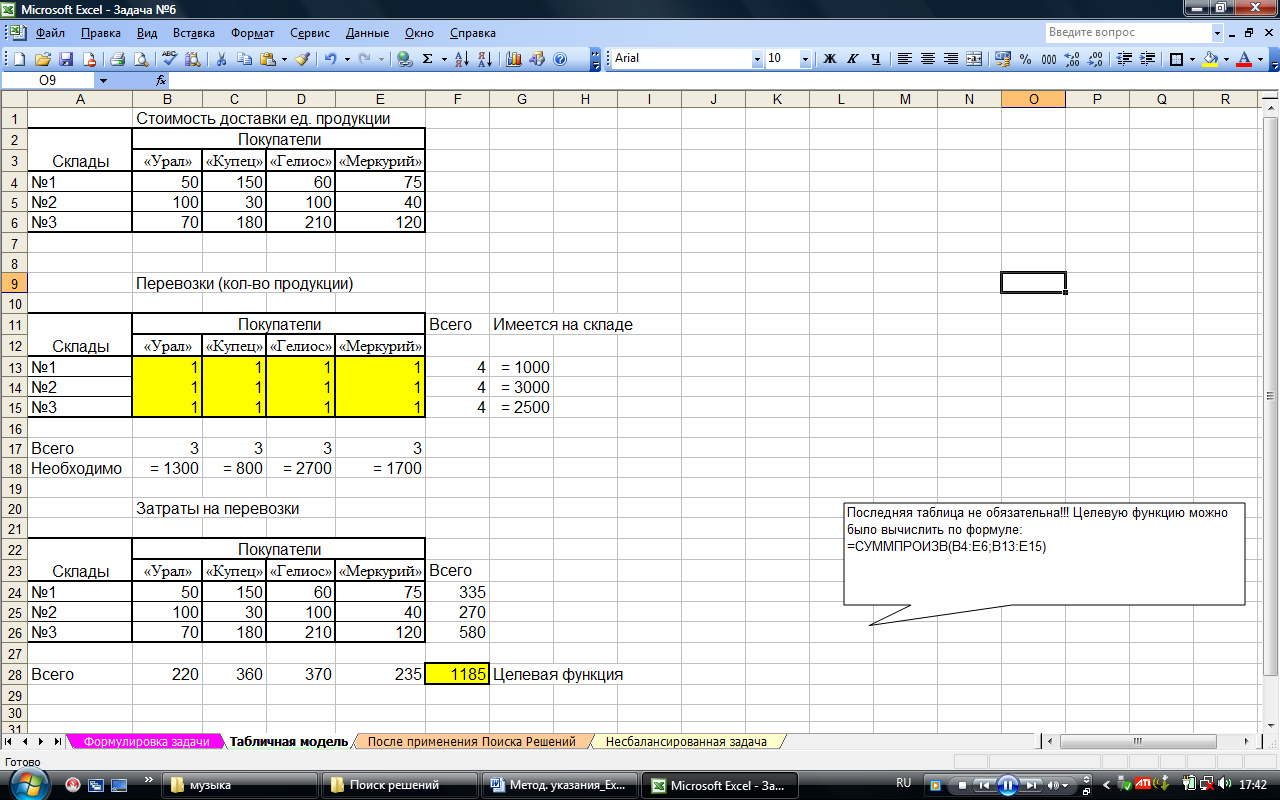Open the Файл menu
This screenshot has width=1280, height=800.
coord(50,33)
